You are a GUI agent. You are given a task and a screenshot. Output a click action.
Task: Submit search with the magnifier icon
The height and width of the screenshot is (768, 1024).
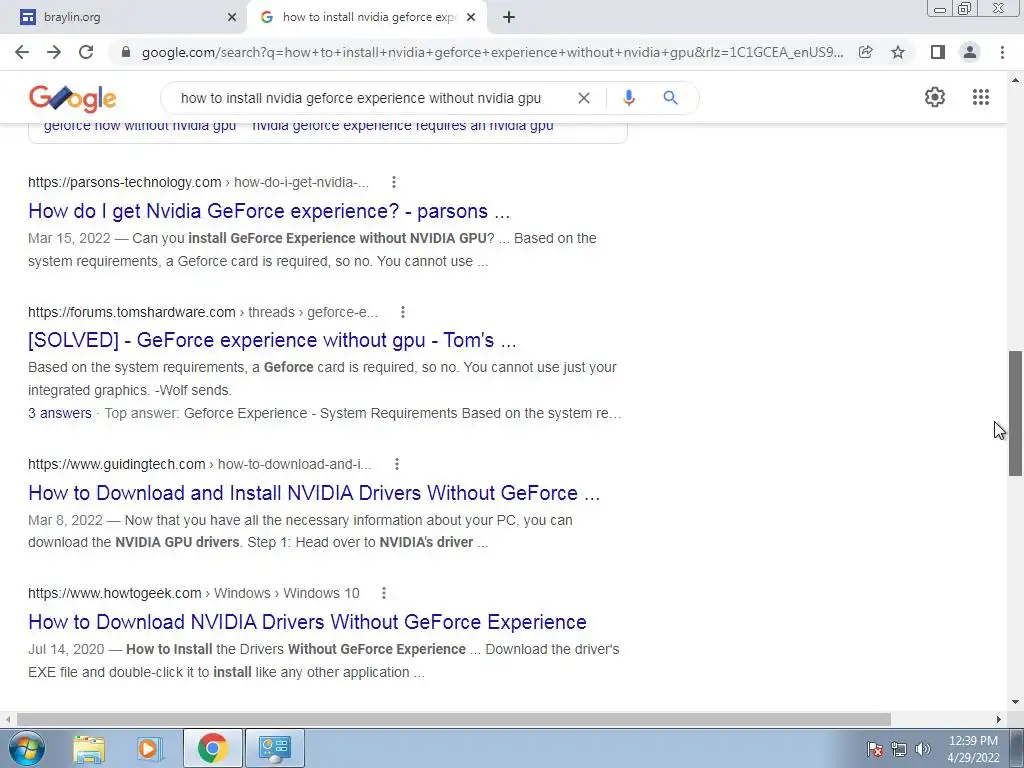pos(670,98)
